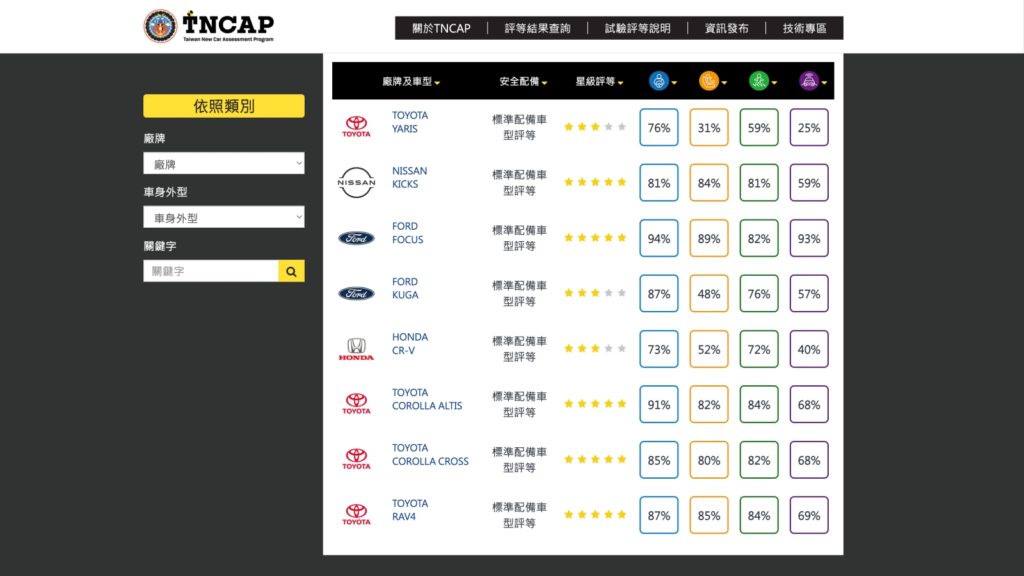
Task: Click the Honda logo in the CR-V row
Action: pyautogui.click(x=357, y=349)
